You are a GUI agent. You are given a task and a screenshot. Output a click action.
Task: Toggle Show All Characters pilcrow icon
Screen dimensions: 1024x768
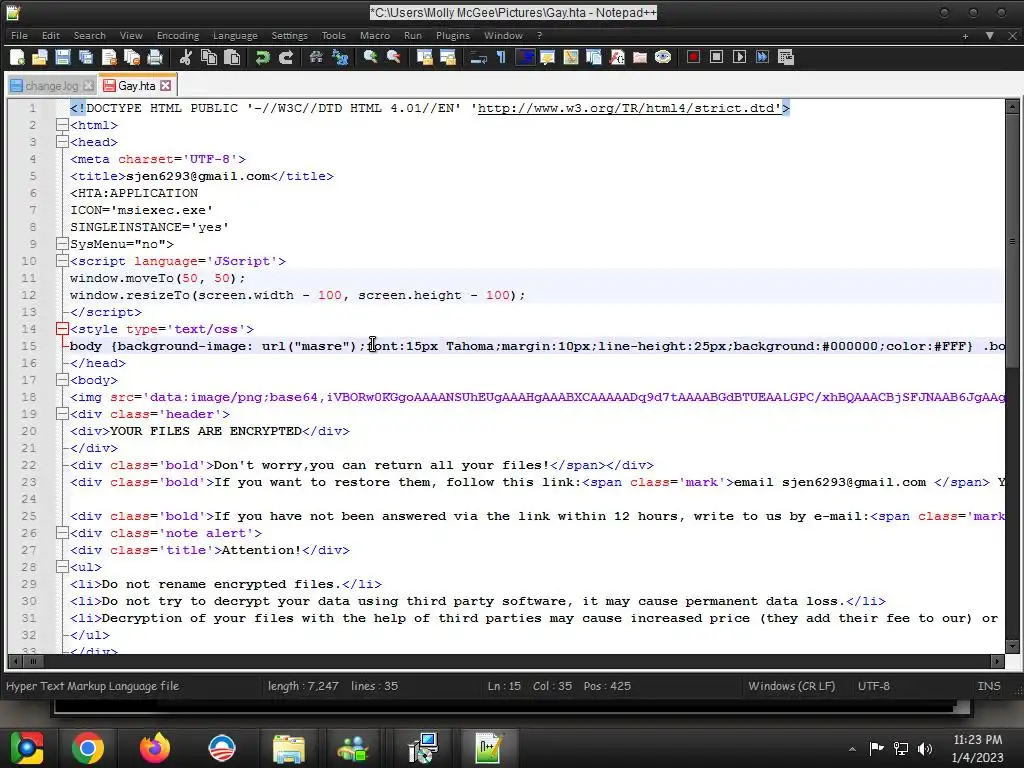tap(501, 57)
